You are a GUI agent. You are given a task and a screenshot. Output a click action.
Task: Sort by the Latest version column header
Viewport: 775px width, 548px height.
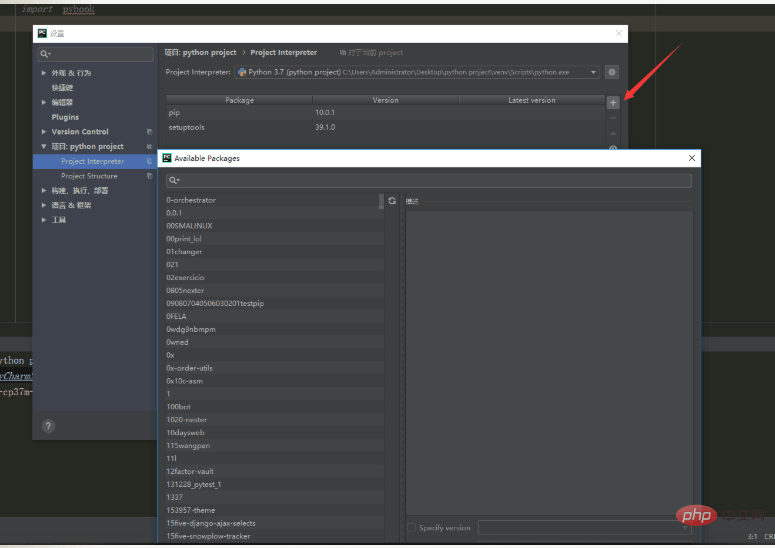tap(532, 100)
